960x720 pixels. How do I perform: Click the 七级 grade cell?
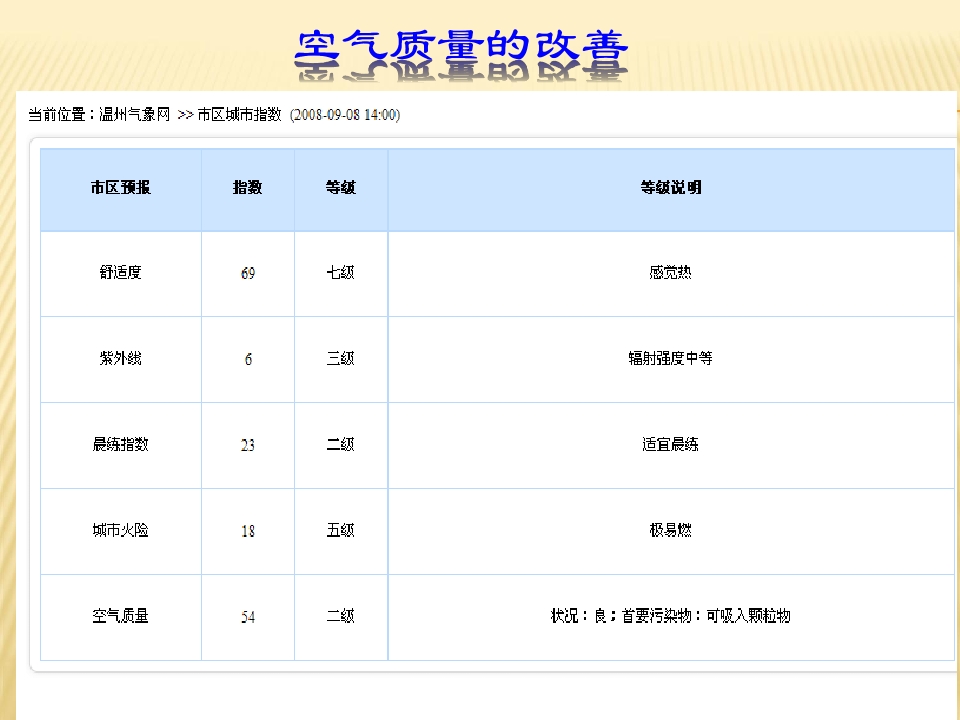point(340,272)
